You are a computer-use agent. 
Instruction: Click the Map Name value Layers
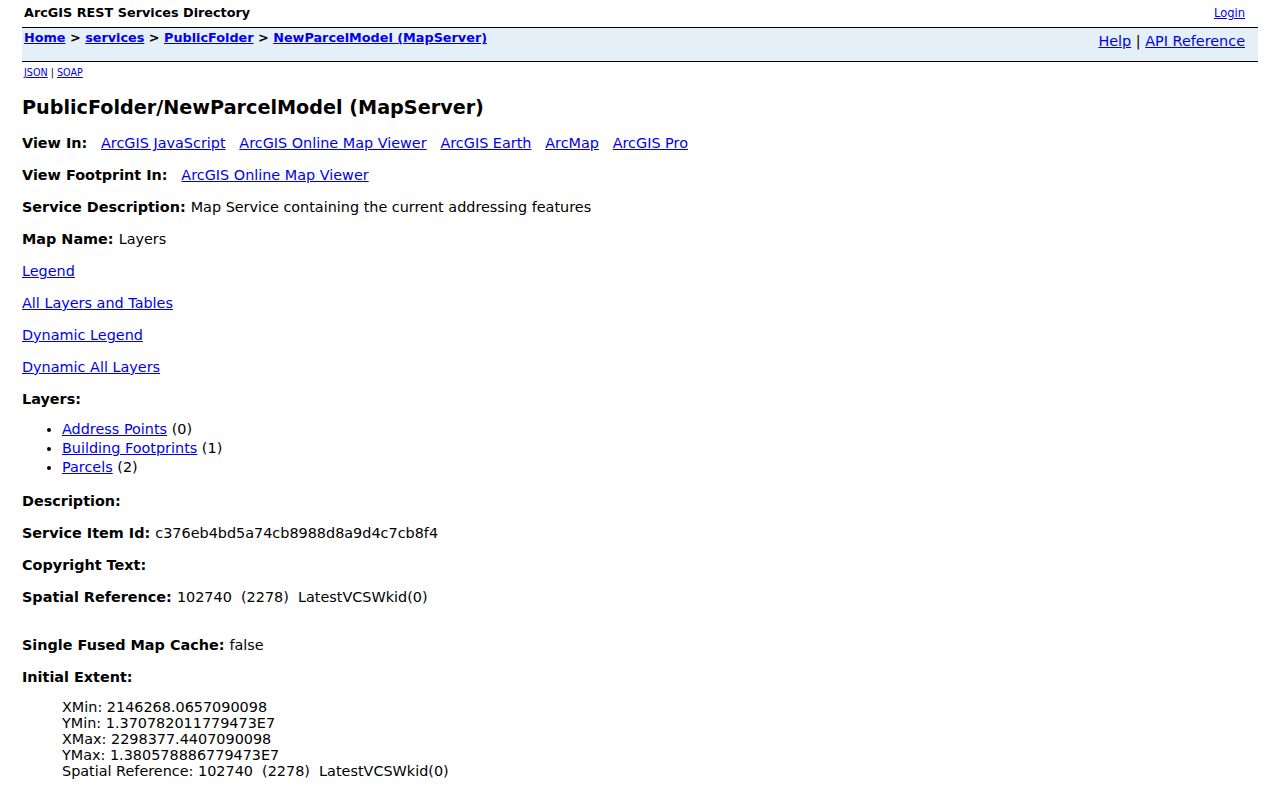pos(142,239)
